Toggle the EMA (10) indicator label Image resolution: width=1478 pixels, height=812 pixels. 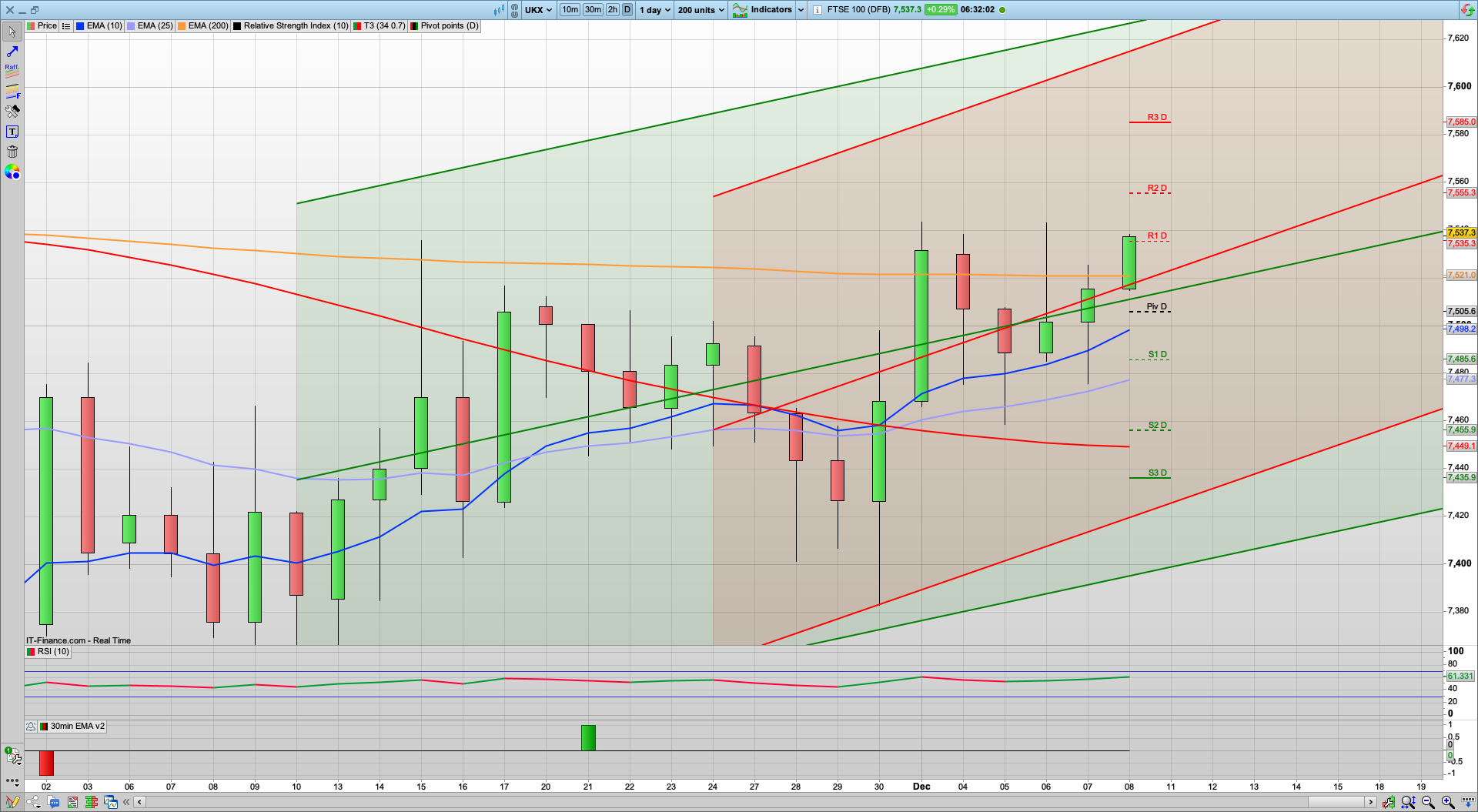pos(99,25)
